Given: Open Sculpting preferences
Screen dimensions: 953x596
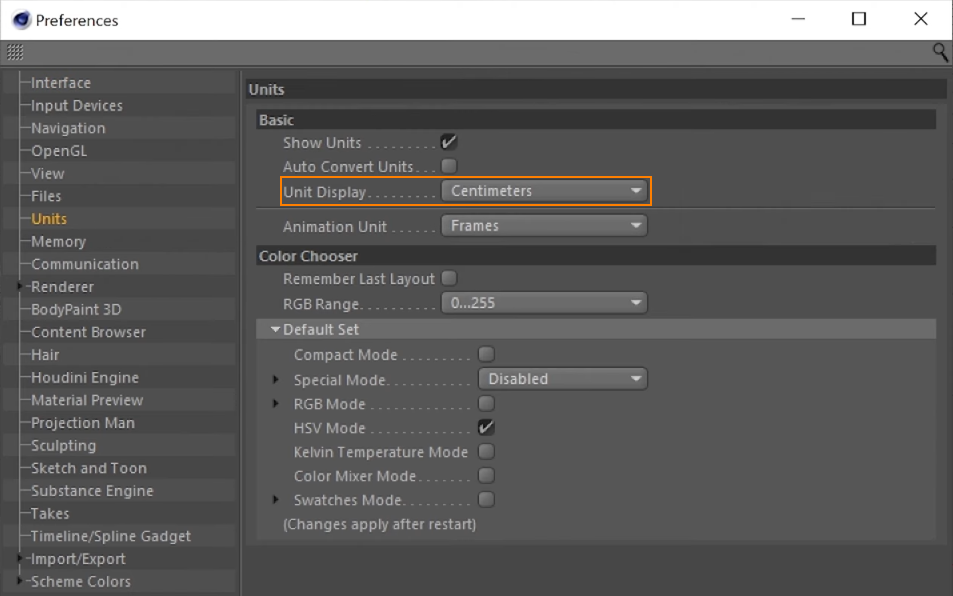Looking at the screenshot, I should (x=63, y=445).
